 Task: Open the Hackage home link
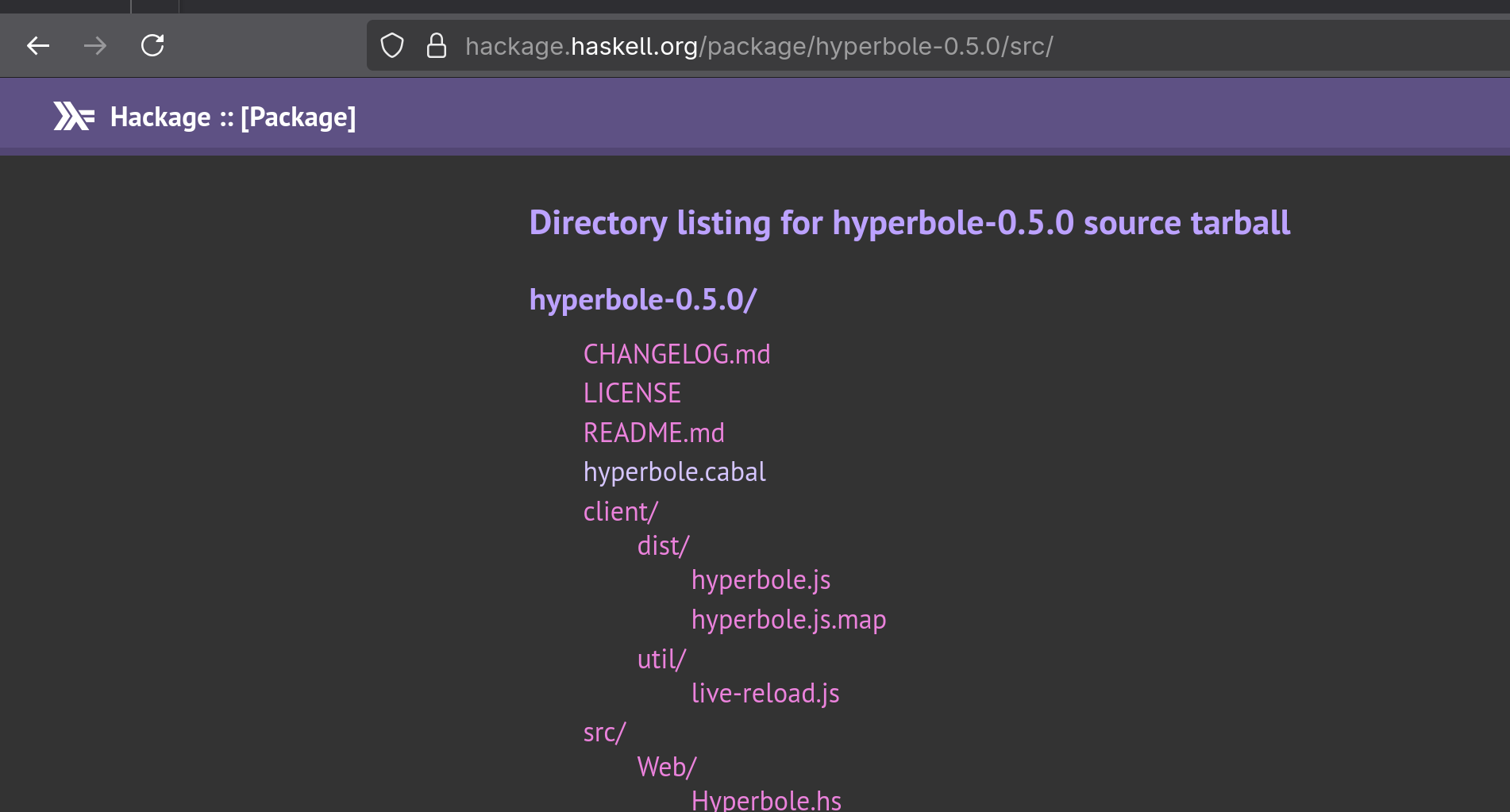160,117
